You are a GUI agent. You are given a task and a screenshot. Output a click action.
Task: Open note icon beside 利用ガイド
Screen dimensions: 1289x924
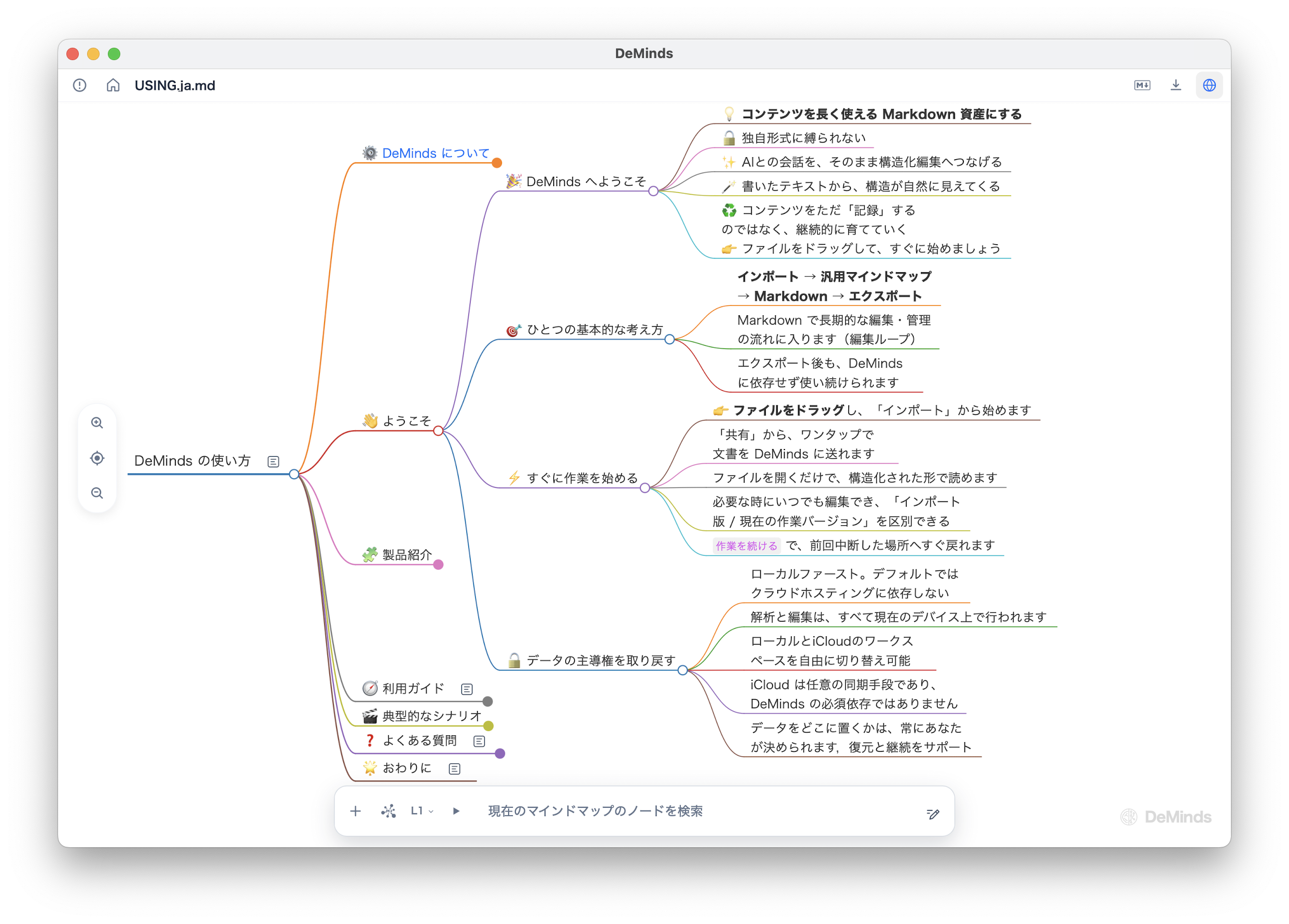point(467,689)
